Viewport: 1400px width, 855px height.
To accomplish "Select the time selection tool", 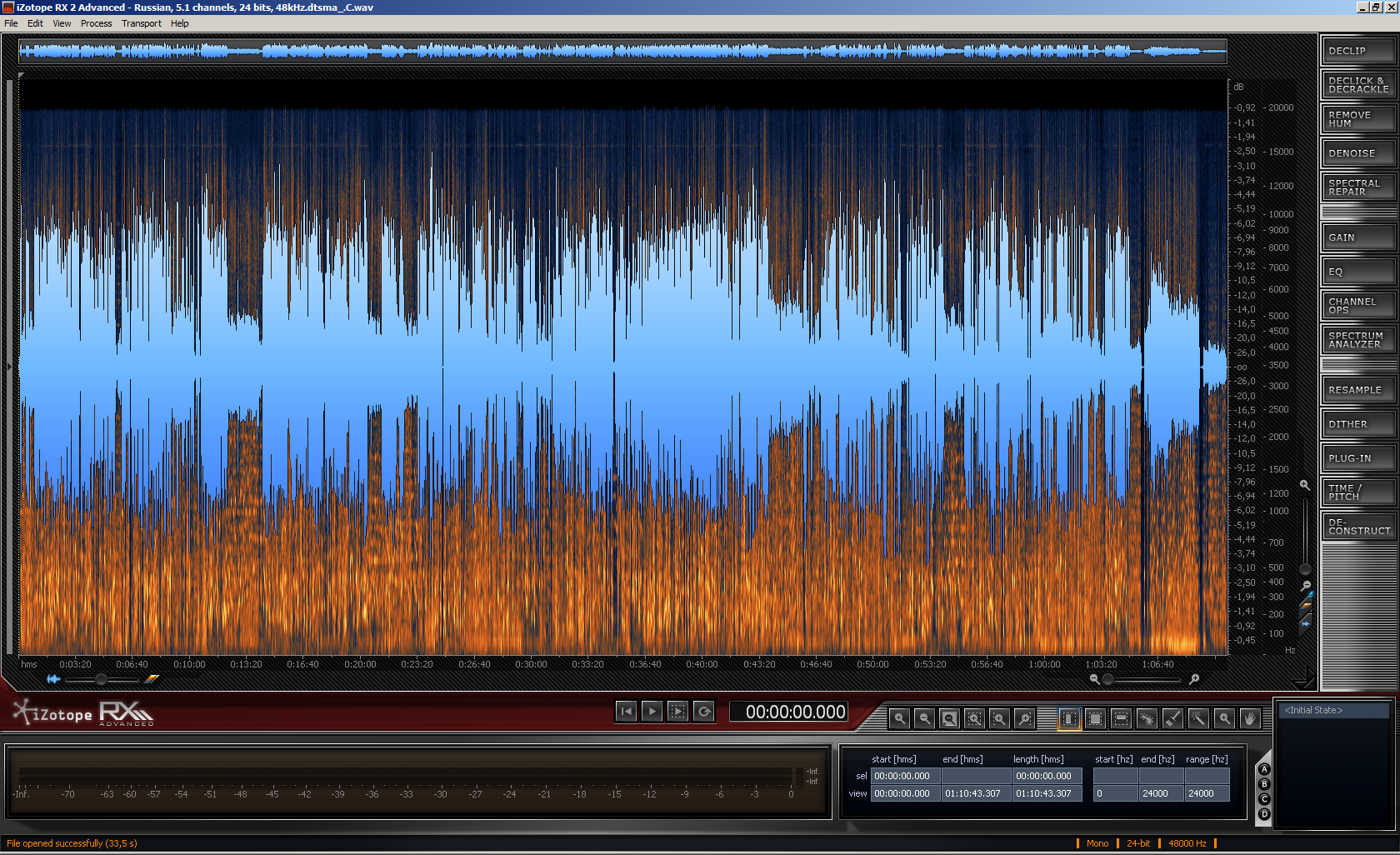I will (1069, 718).
